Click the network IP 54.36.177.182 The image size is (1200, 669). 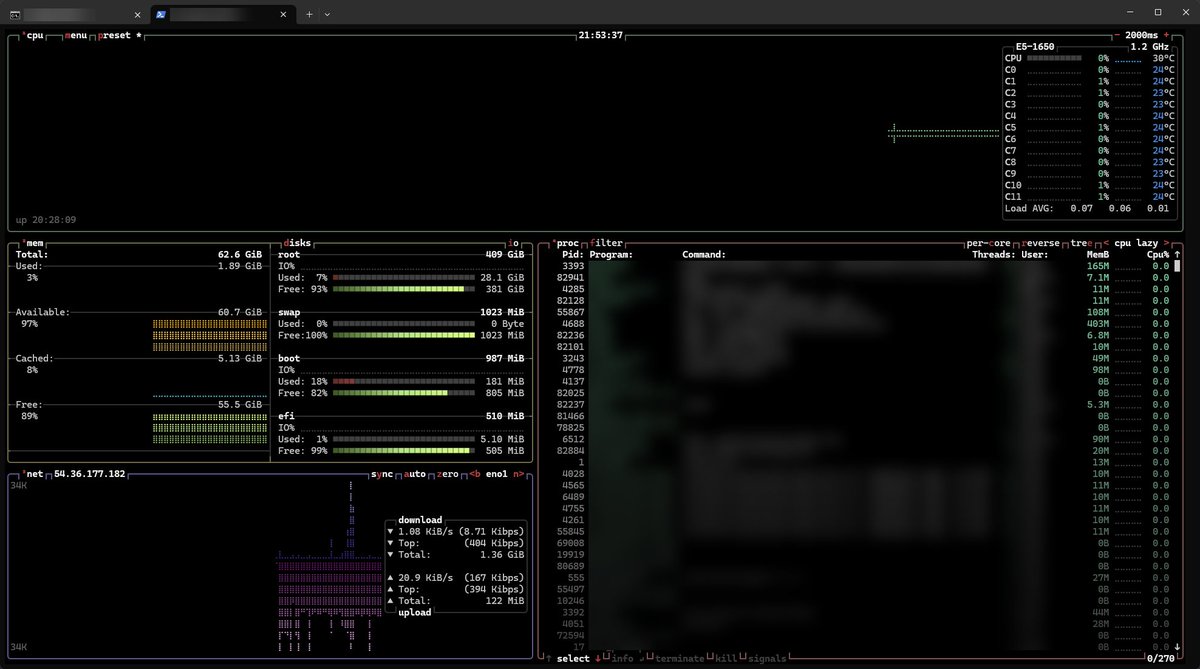click(x=90, y=473)
